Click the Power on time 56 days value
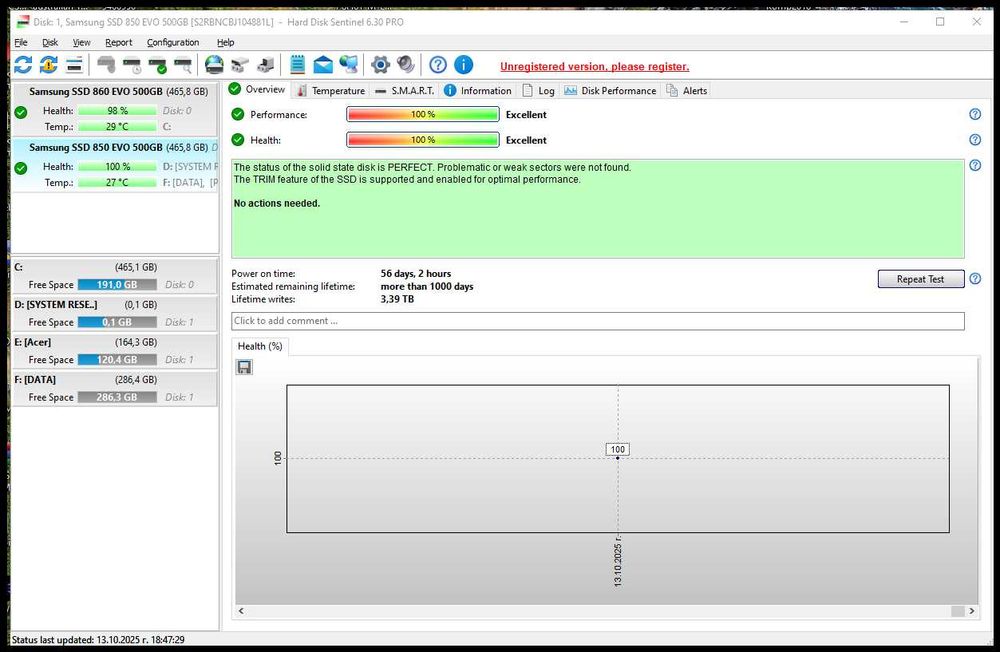Screen dimensions: 1000x652 click(x=416, y=273)
